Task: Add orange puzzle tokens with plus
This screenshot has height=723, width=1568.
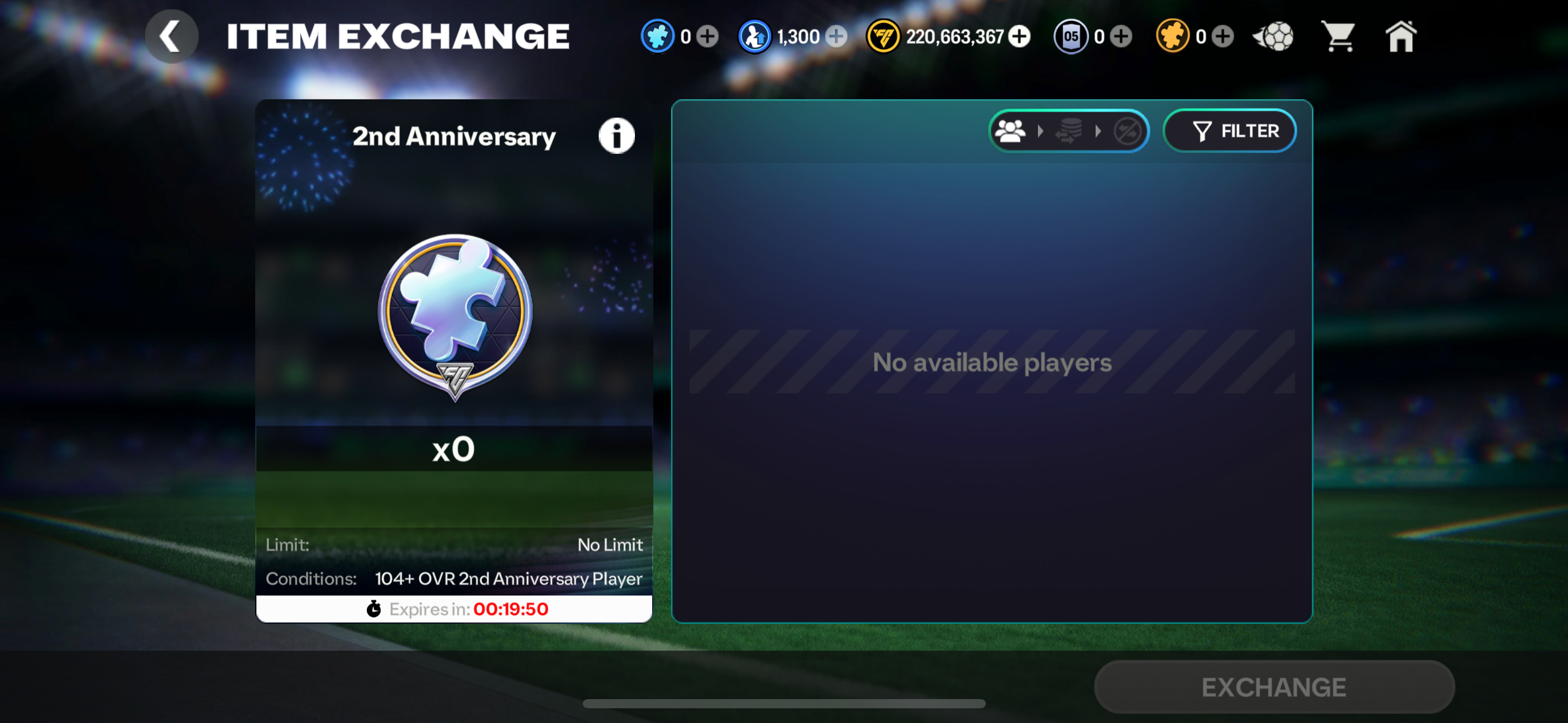Action: [1223, 37]
